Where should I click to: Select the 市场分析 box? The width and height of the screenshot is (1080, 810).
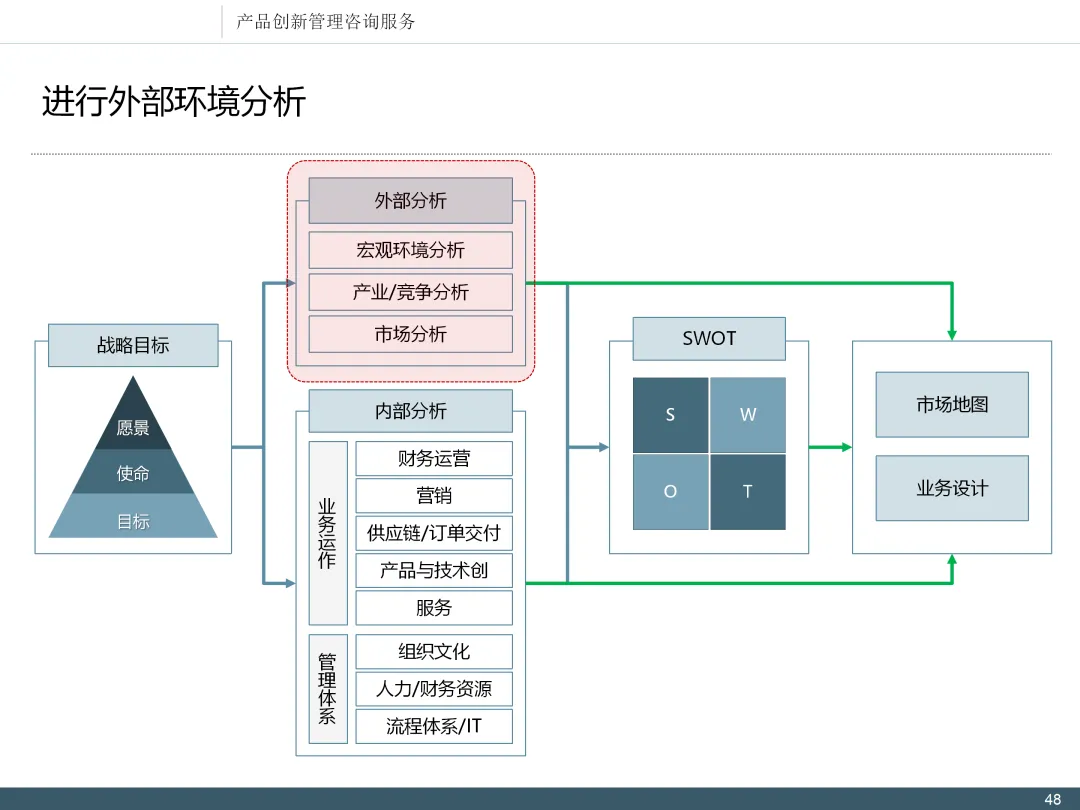[411, 334]
